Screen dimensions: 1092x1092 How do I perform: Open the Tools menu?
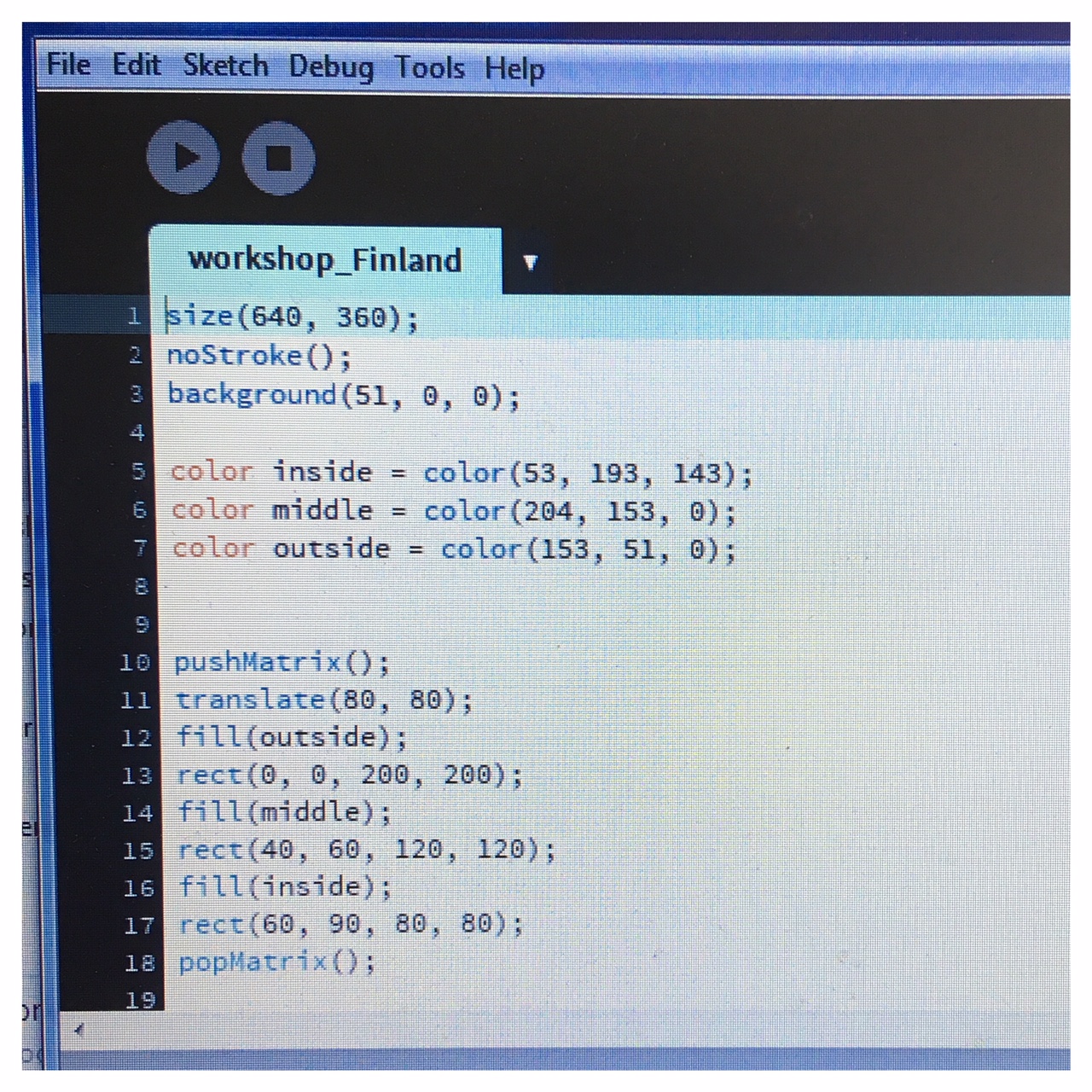tap(429, 67)
